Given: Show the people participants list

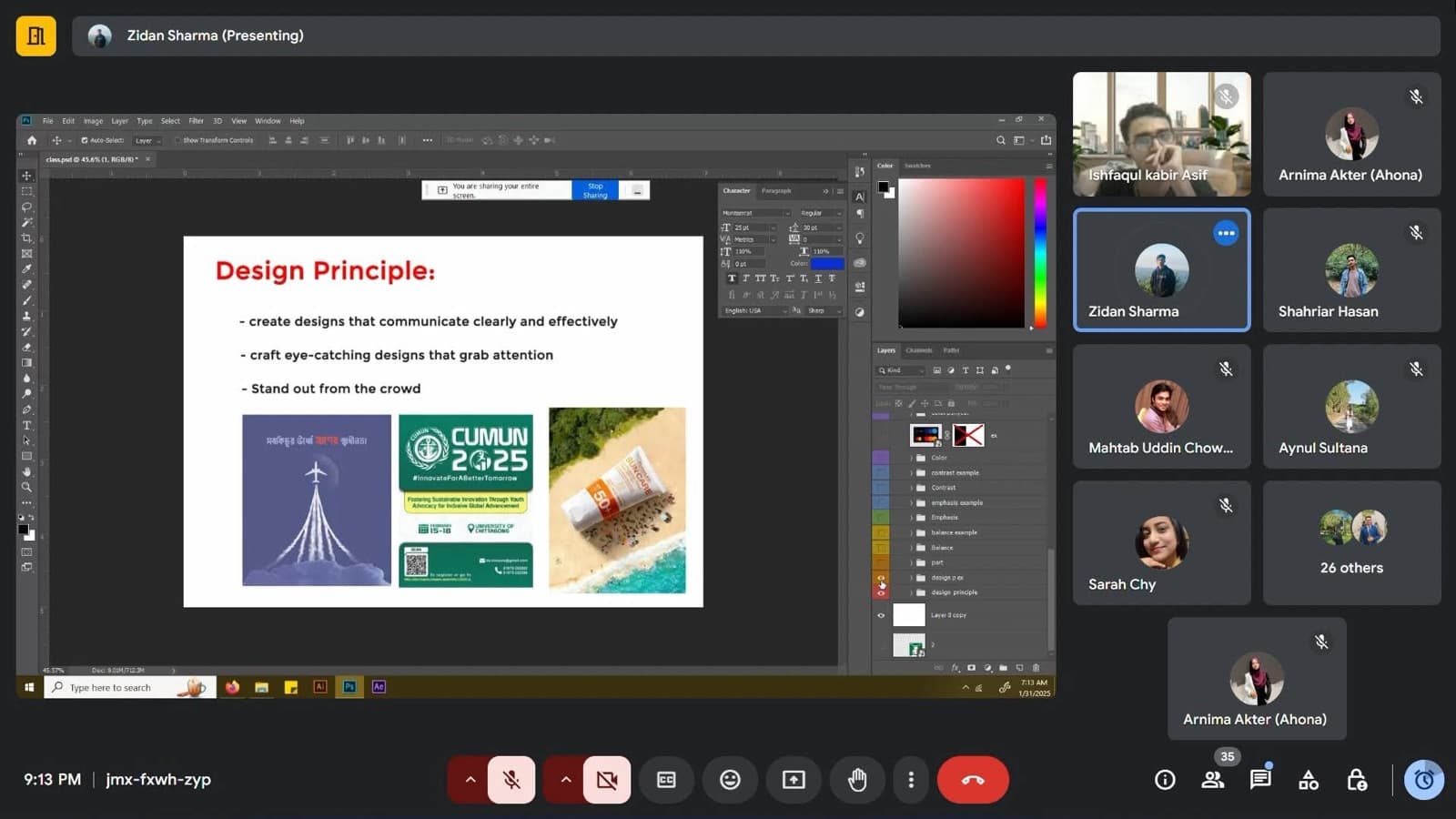Looking at the screenshot, I should click(x=1213, y=780).
